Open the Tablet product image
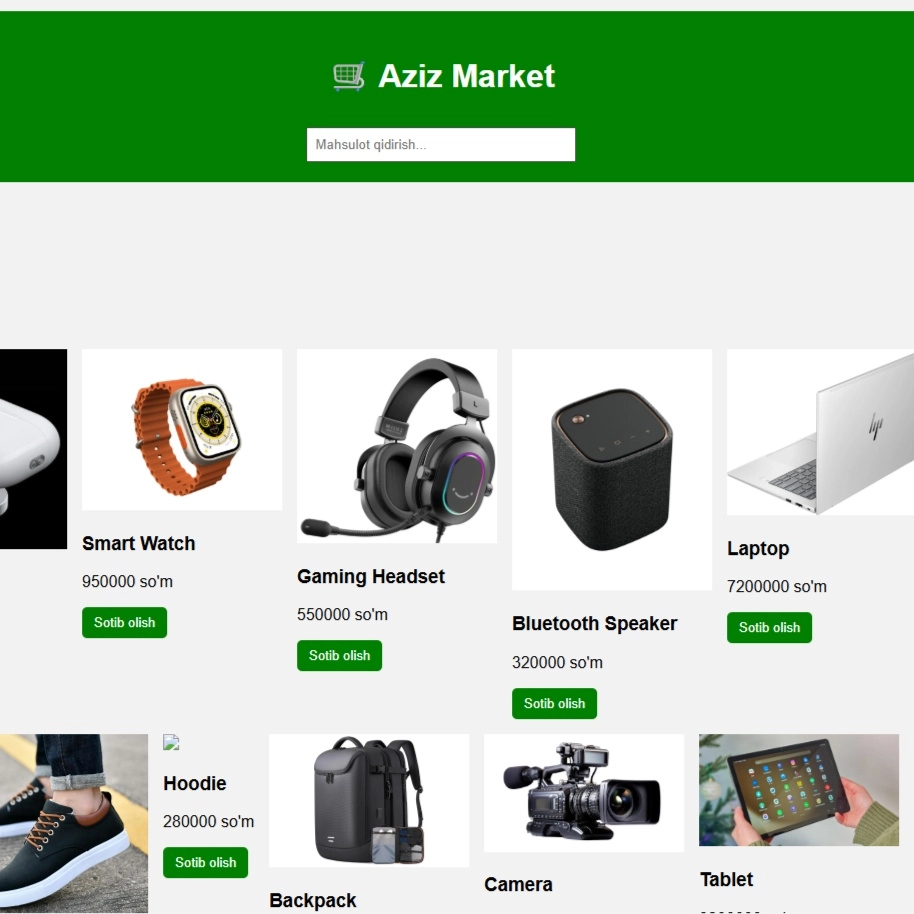The height and width of the screenshot is (914, 914). point(799,790)
